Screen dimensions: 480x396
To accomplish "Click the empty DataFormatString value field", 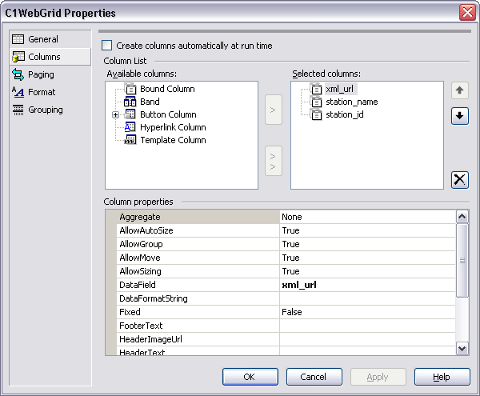I will (367, 299).
